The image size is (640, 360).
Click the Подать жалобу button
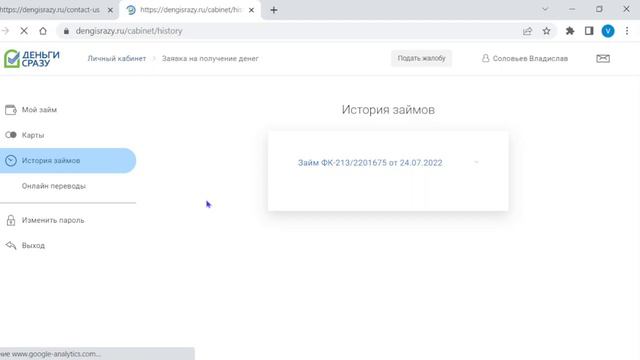tap(421, 58)
